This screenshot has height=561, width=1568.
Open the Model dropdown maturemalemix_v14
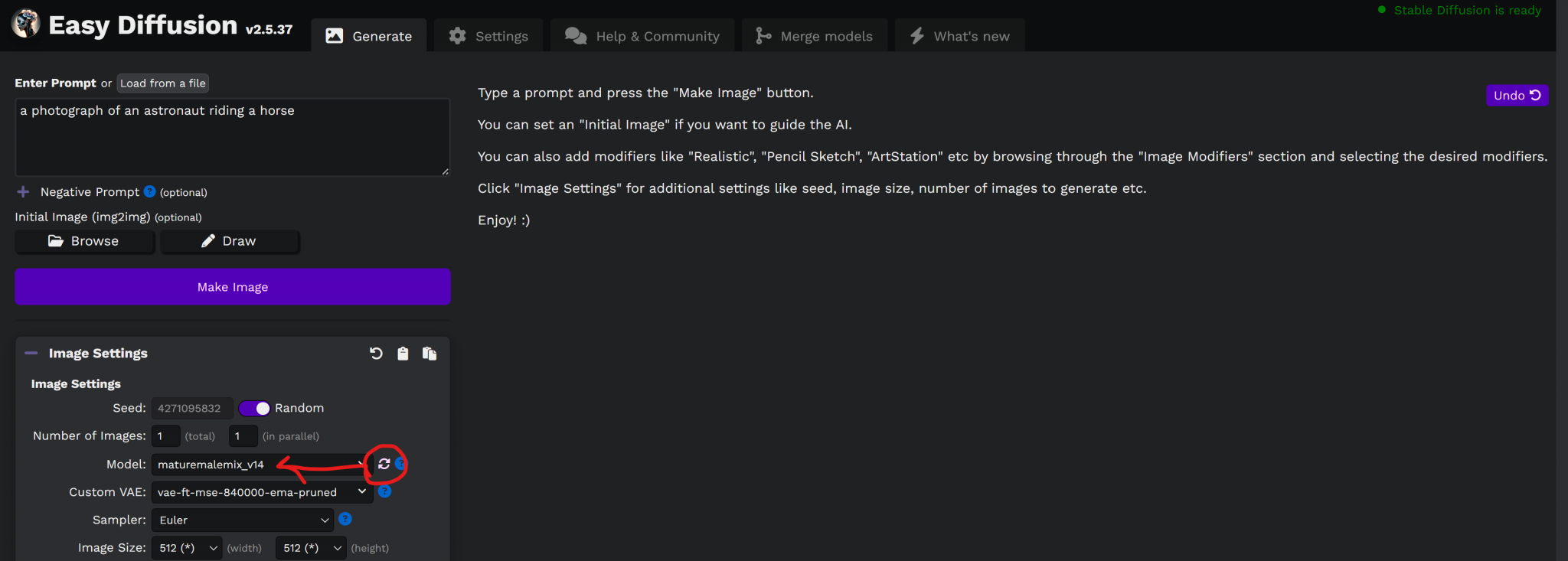coord(262,465)
